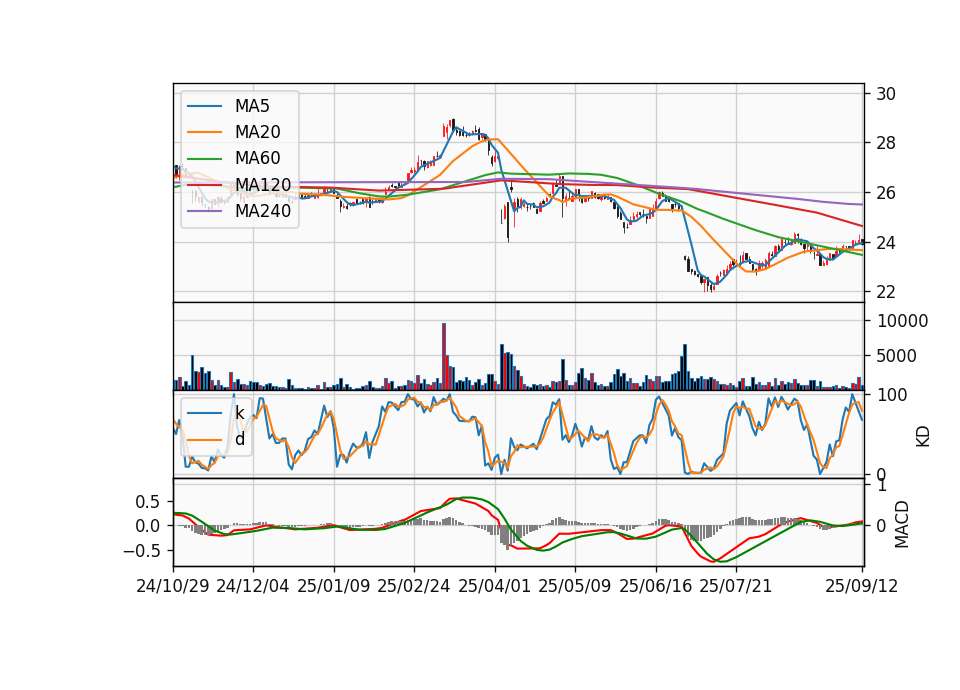The height and width of the screenshot is (690, 960).
Task: Click the MA240 legend label
Action: pos(263,211)
